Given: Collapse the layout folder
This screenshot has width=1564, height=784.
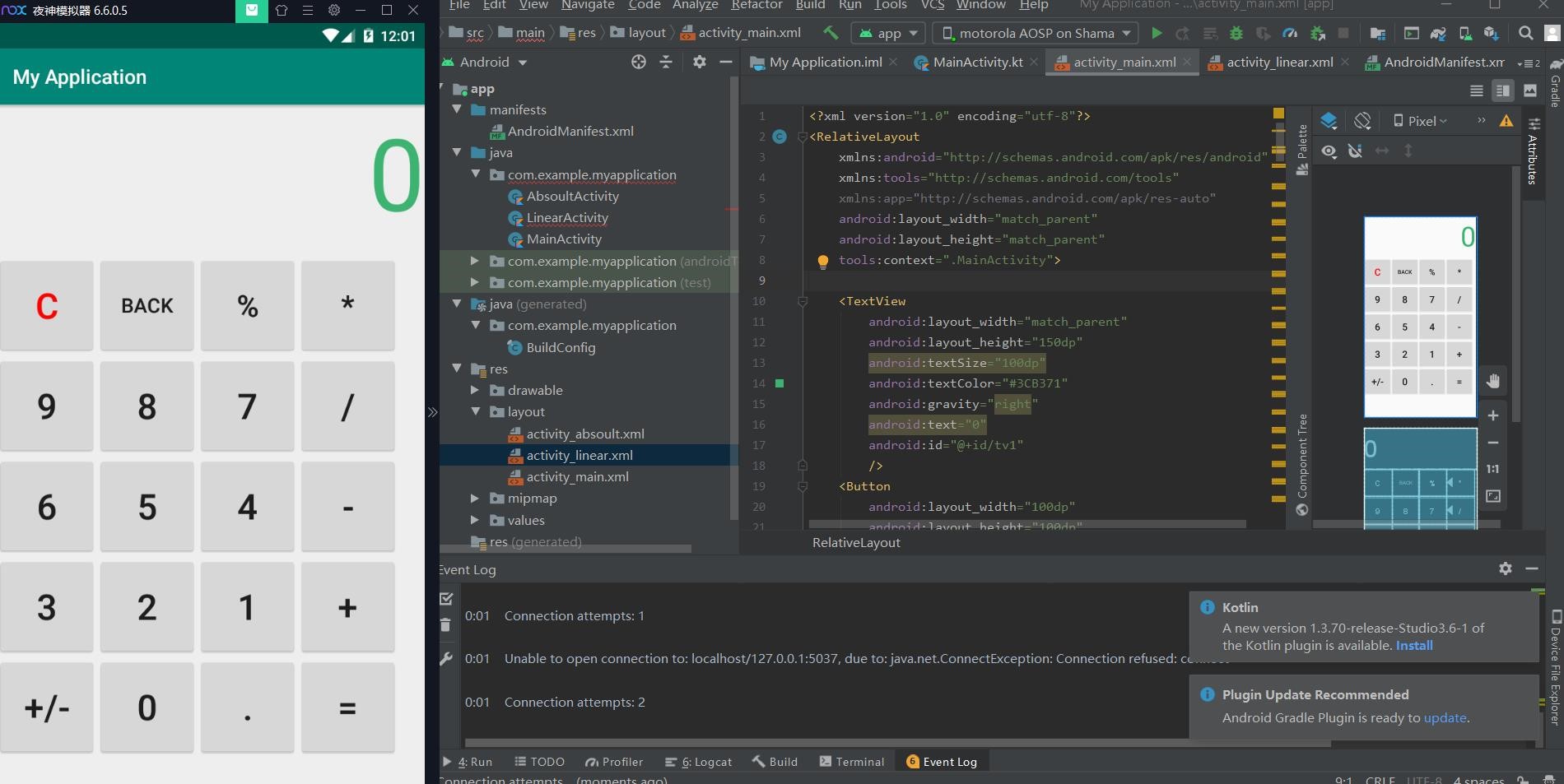Looking at the screenshot, I should pos(475,411).
